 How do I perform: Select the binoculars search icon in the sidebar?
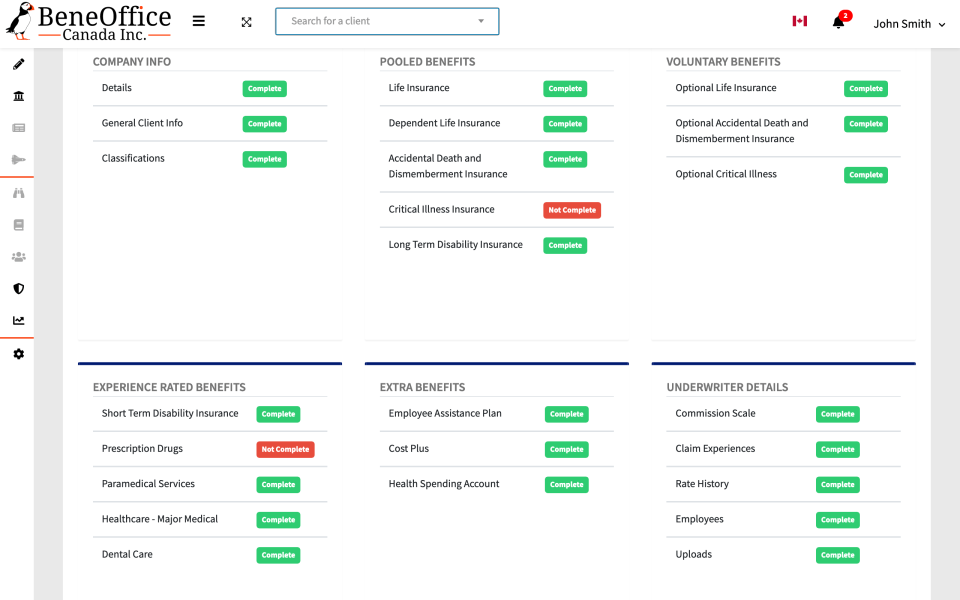pos(17,192)
